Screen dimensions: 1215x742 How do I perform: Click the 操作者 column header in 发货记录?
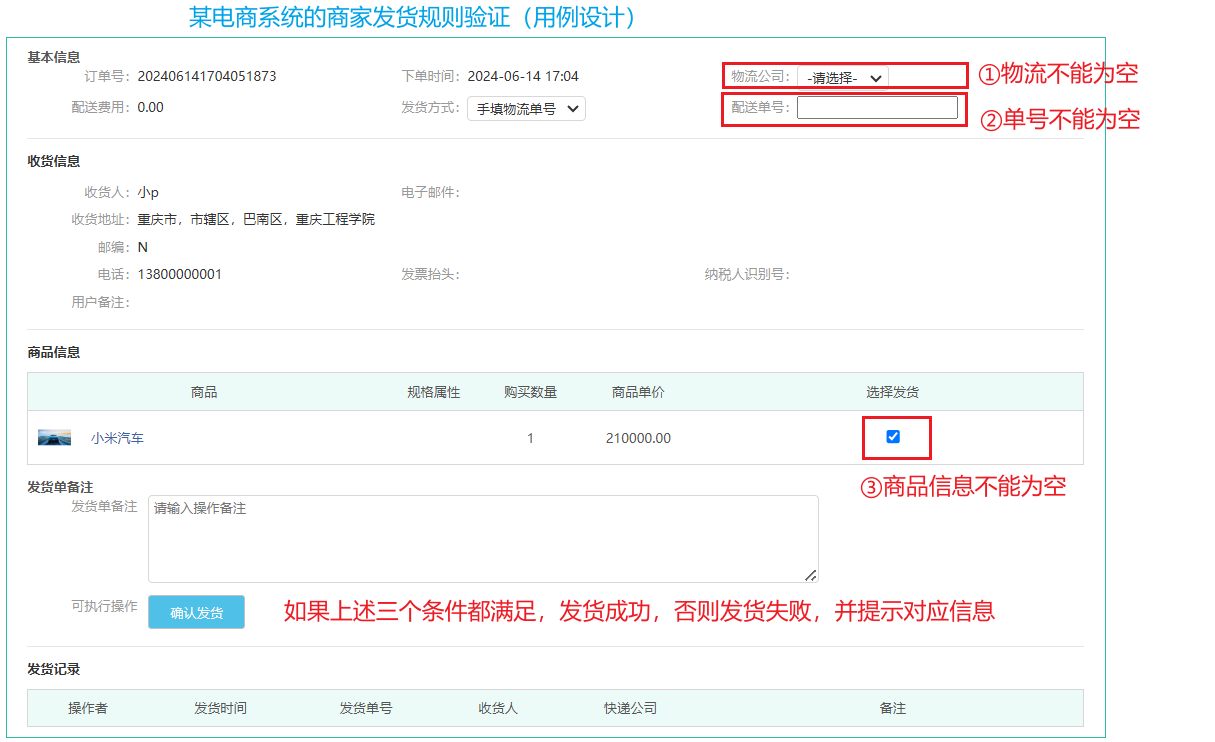(x=88, y=708)
